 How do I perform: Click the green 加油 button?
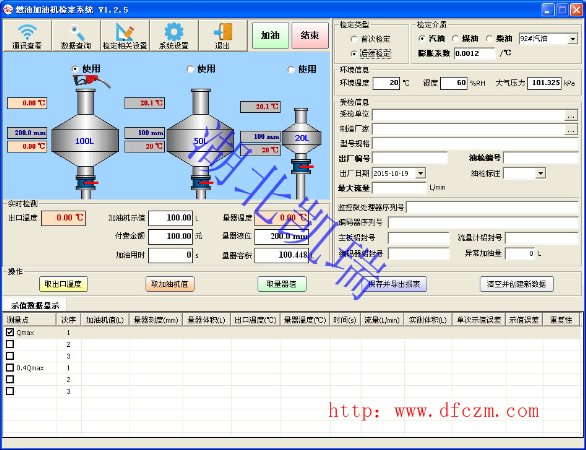(x=270, y=36)
